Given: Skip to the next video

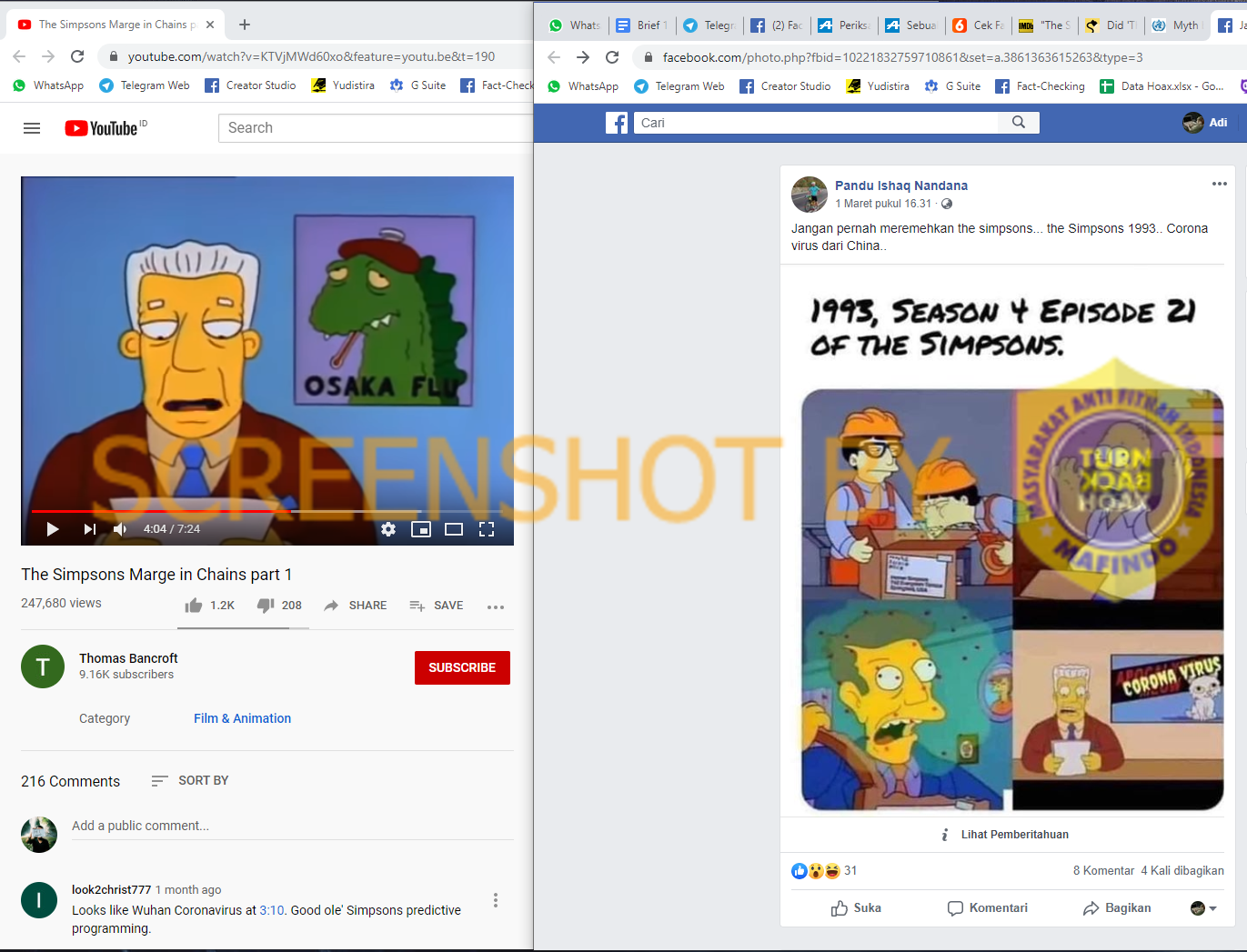Looking at the screenshot, I should (x=89, y=529).
